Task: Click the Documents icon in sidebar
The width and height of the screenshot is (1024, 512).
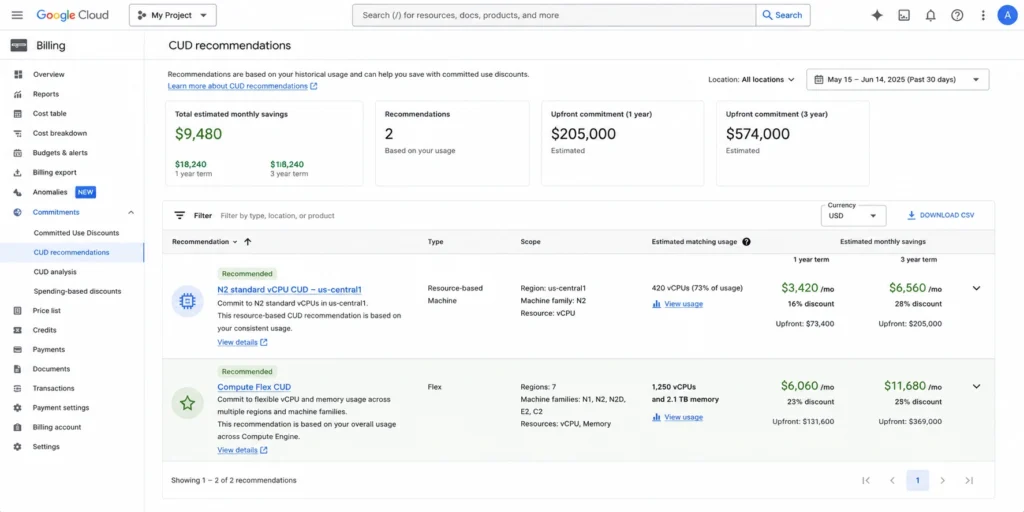Action: (x=18, y=369)
